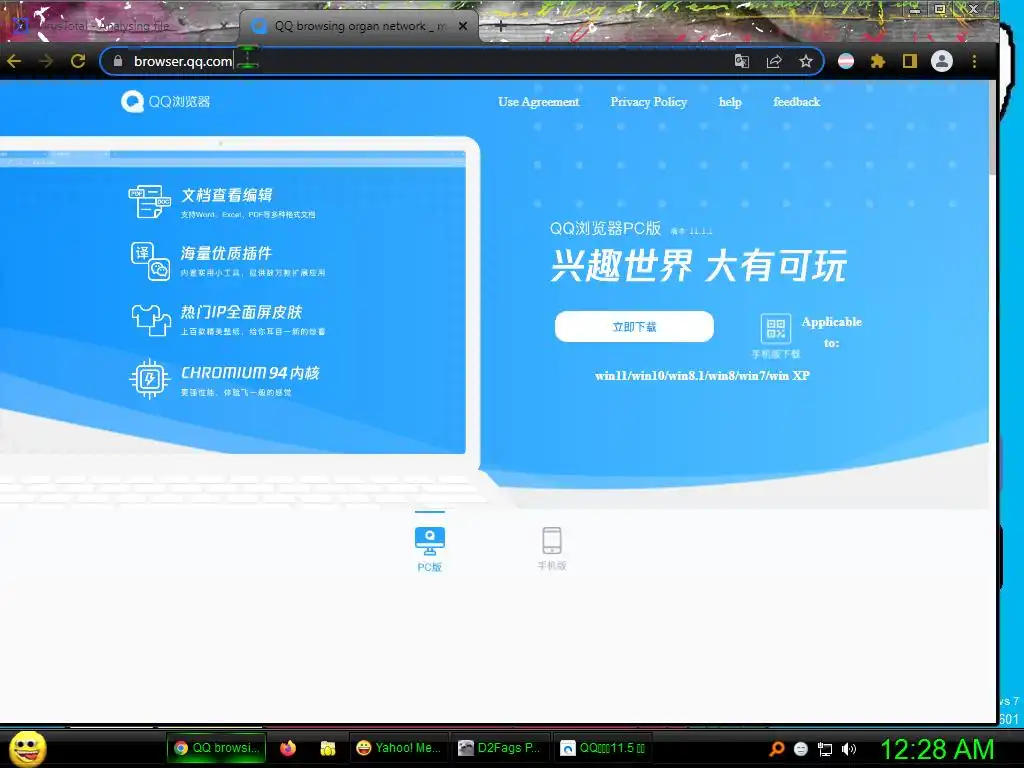Open the Chrome profile avatar
Viewport: 1024px width, 768px height.
pyautogui.click(x=942, y=61)
